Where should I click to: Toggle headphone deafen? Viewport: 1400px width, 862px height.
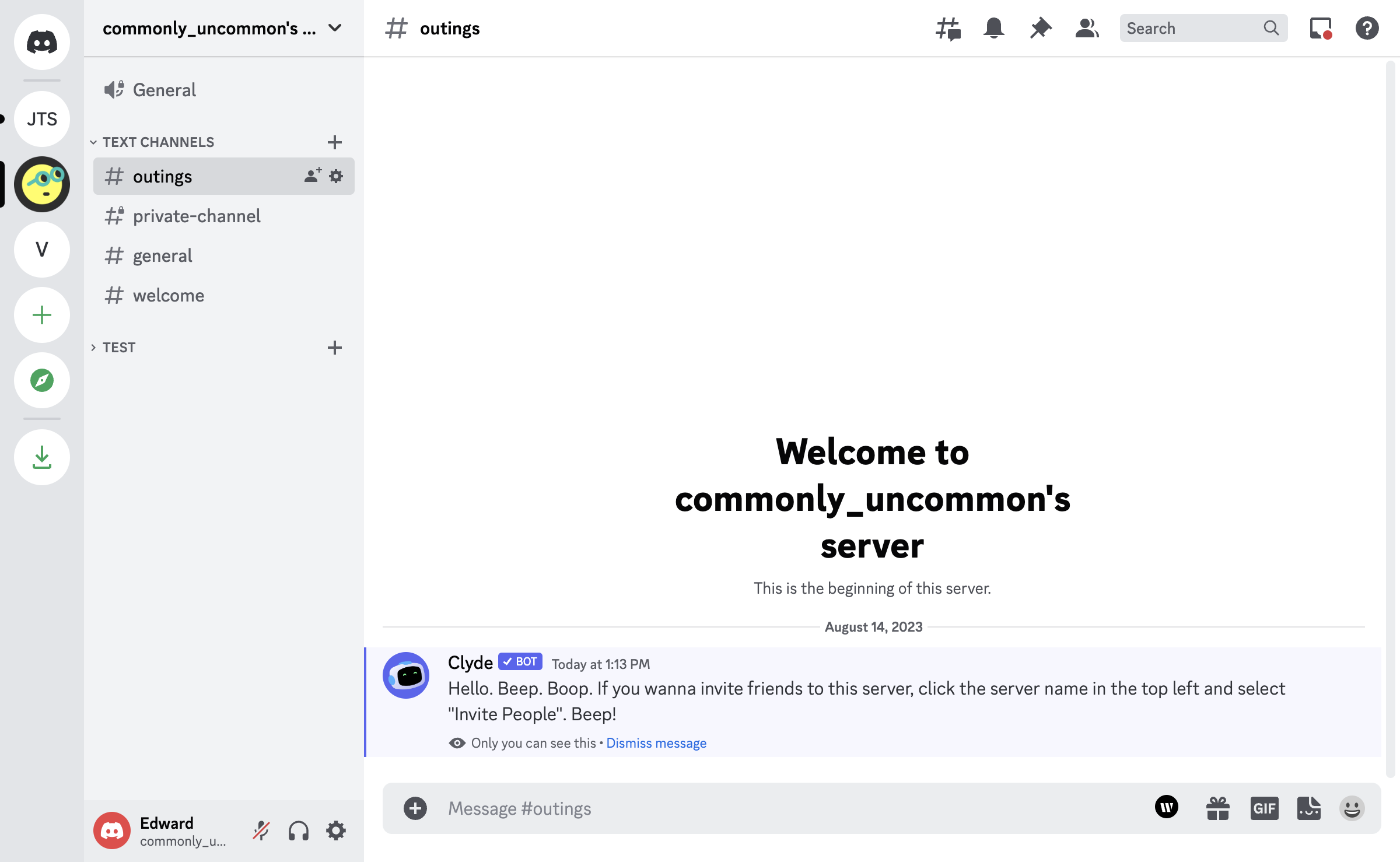point(299,831)
